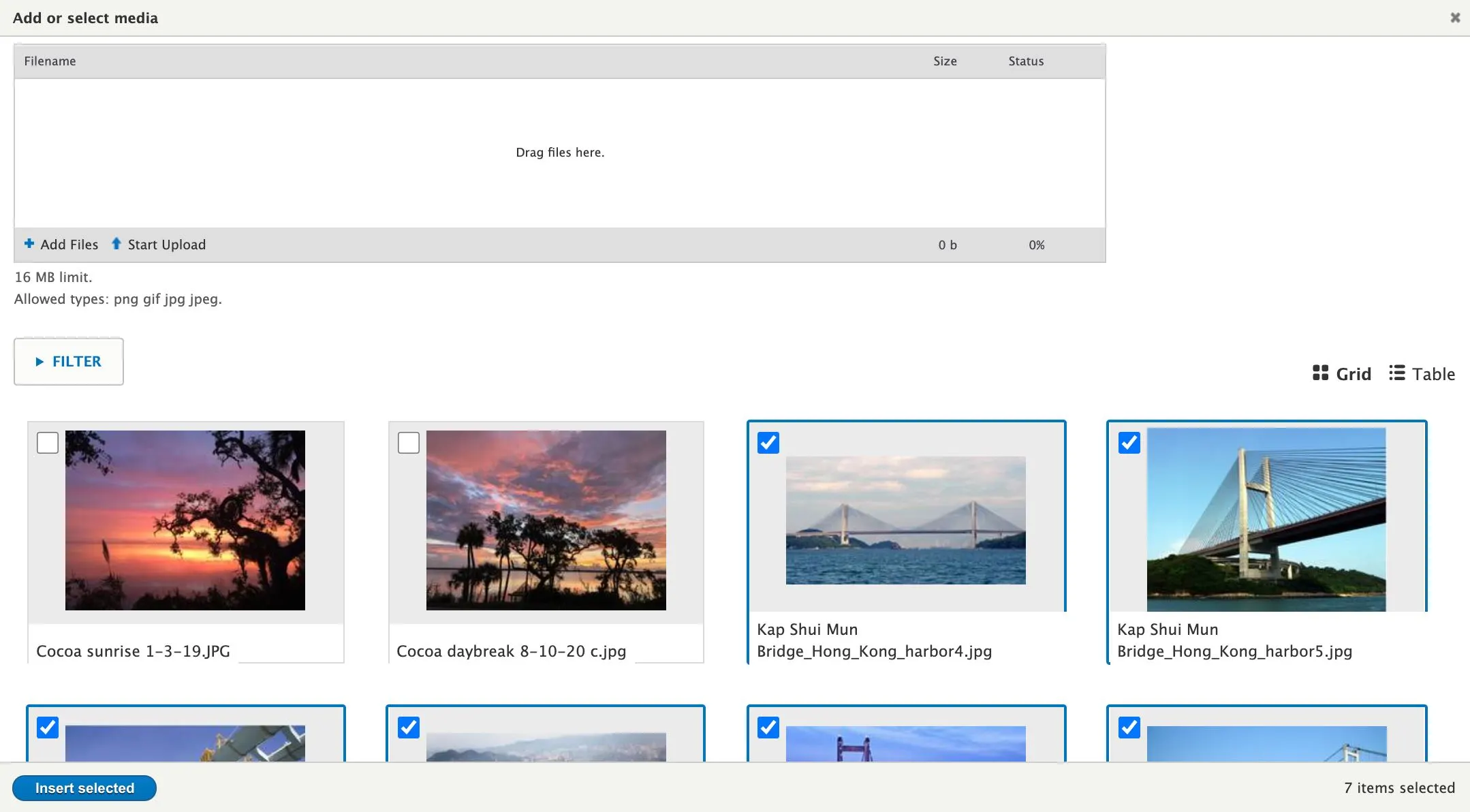1470x812 pixels.
Task: Click the Kap Shui Mun harbor4 bridge thumbnail
Action: pyautogui.click(x=906, y=520)
